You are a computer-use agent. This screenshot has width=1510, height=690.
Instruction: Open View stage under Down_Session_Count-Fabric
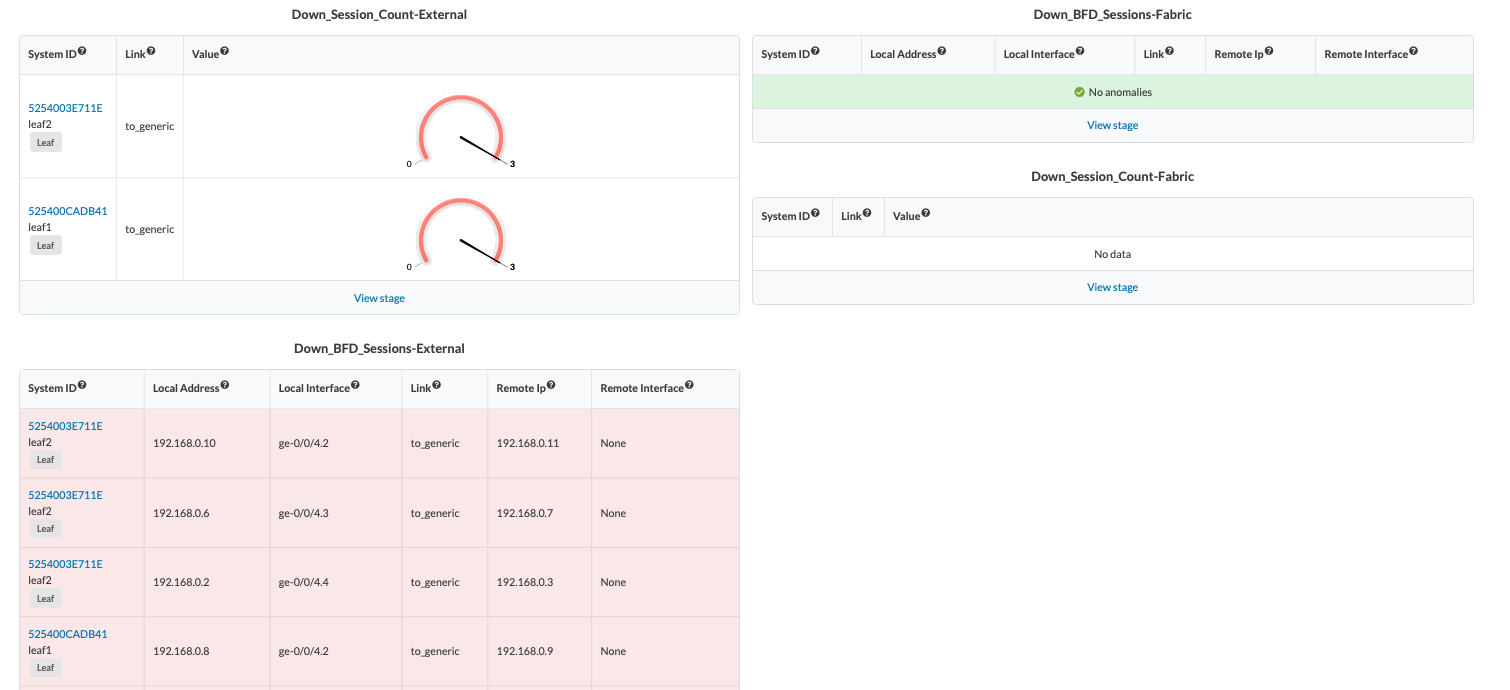click(x=1112, y=287)
